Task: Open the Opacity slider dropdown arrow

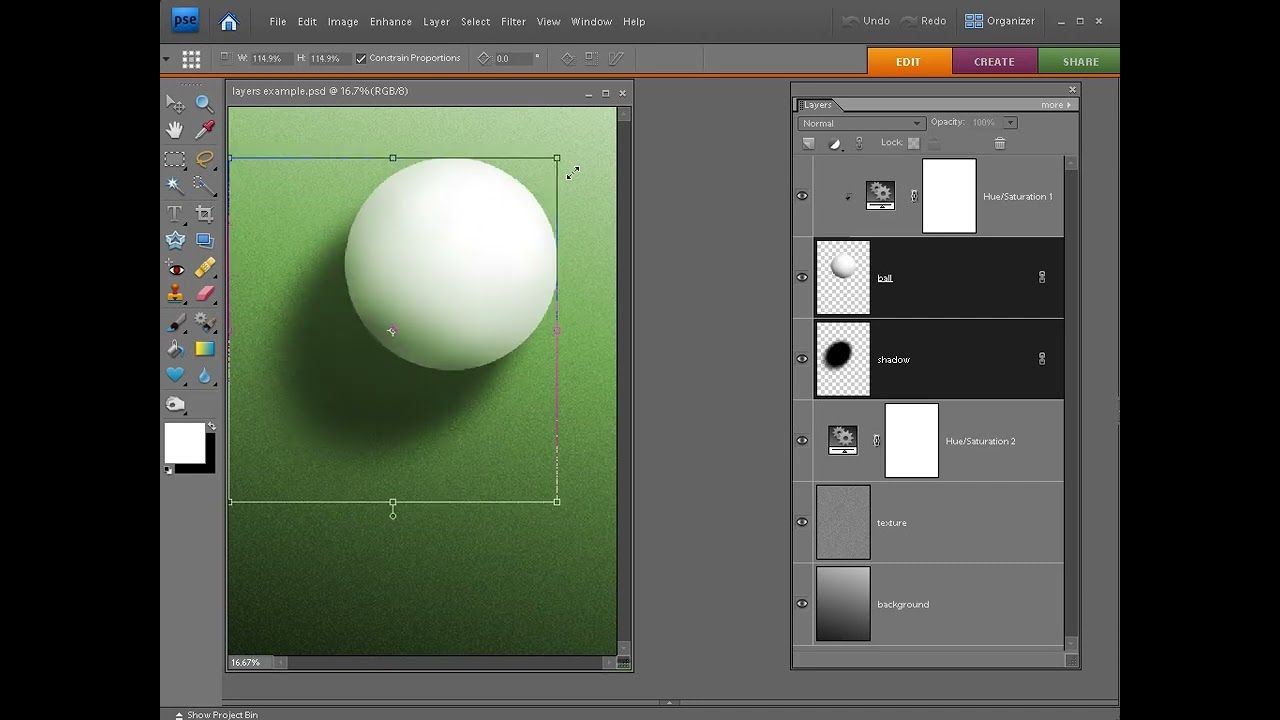Action: (1010, 122)
